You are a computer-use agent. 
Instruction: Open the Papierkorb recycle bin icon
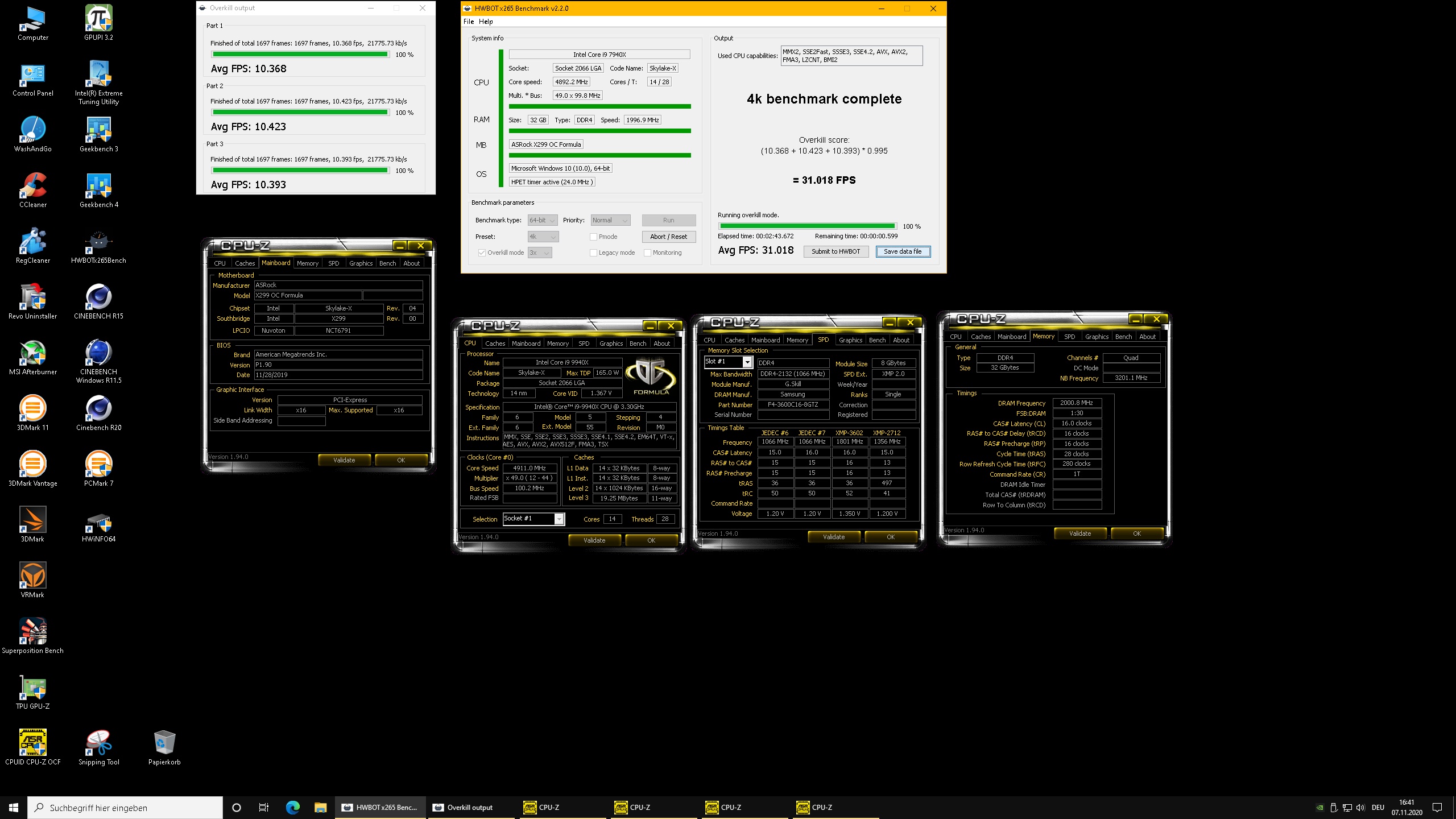click(164, 747)
